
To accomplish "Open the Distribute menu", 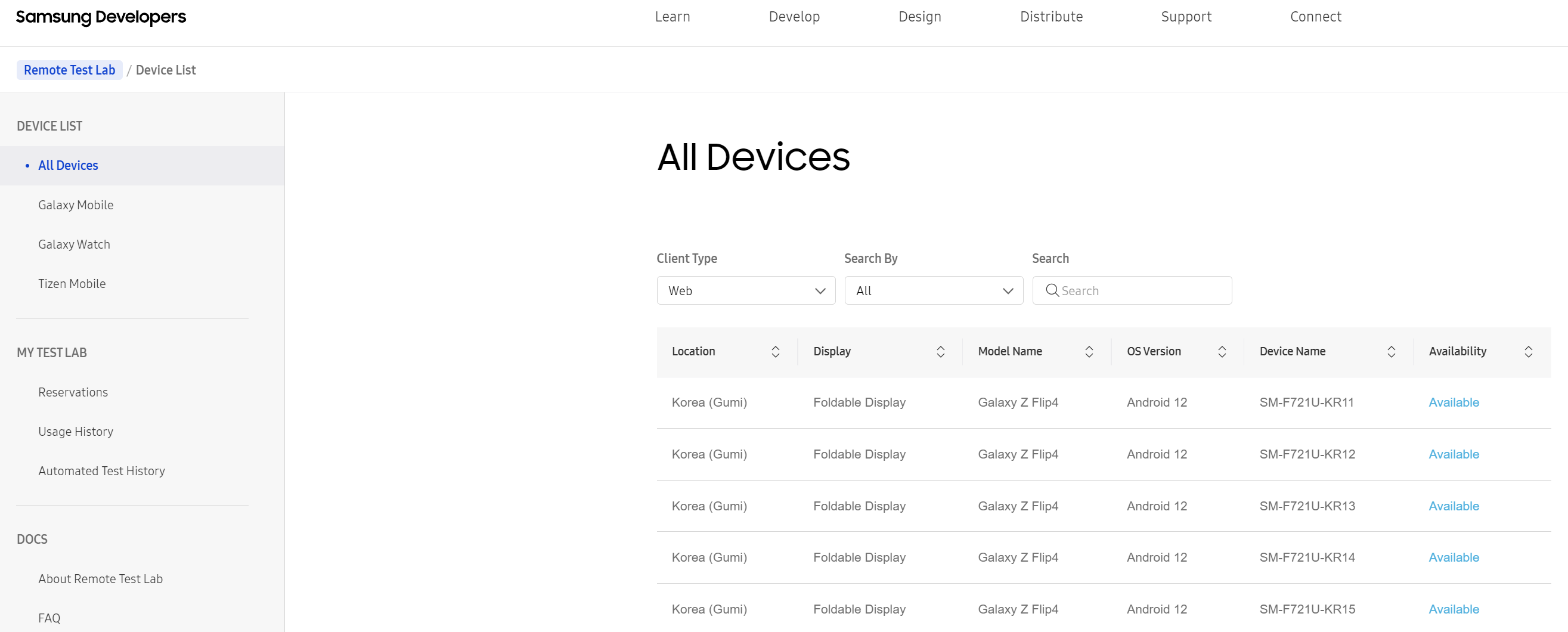I will click(1051, 17).
